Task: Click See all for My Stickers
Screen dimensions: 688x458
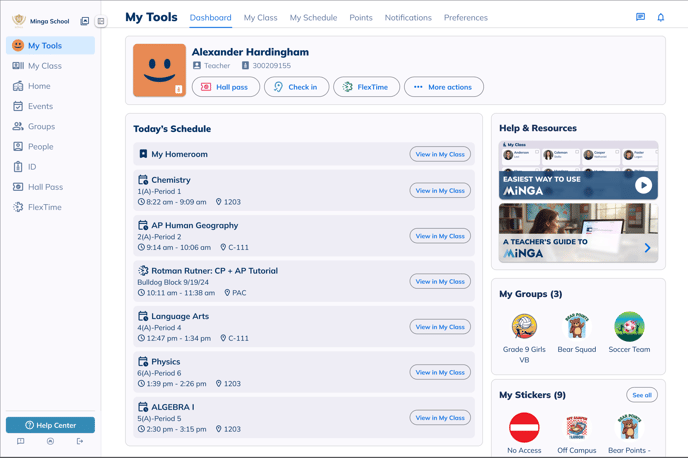Action: 641,395
